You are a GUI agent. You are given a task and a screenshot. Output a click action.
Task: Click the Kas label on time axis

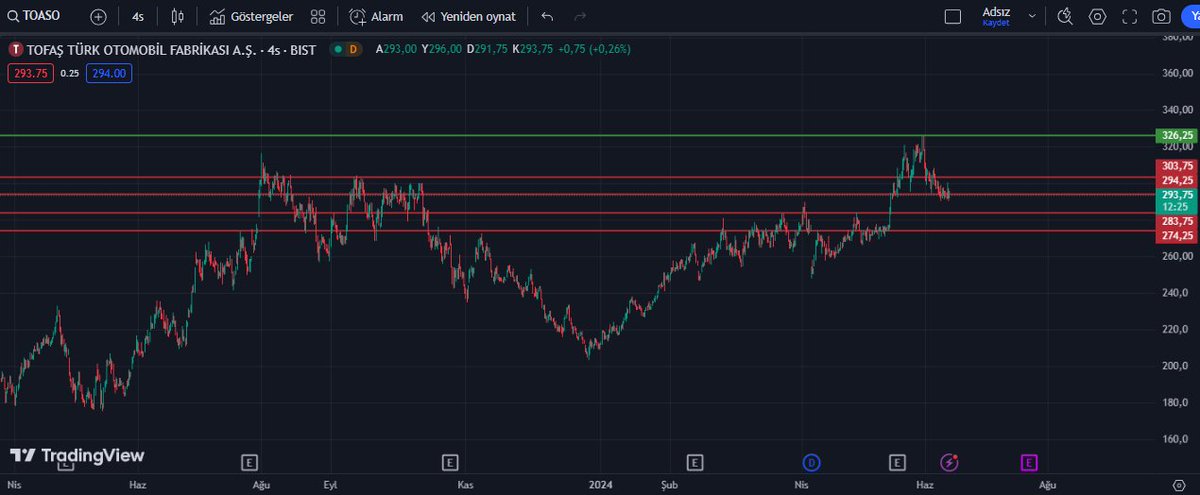[x=465, y=484]
